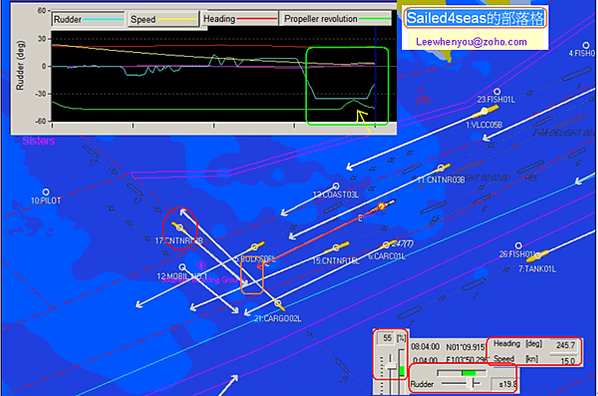Click the 1:VLCC05B tanker symbol
Viewport: 598px width, 396px height.
[x=485, y=111]
